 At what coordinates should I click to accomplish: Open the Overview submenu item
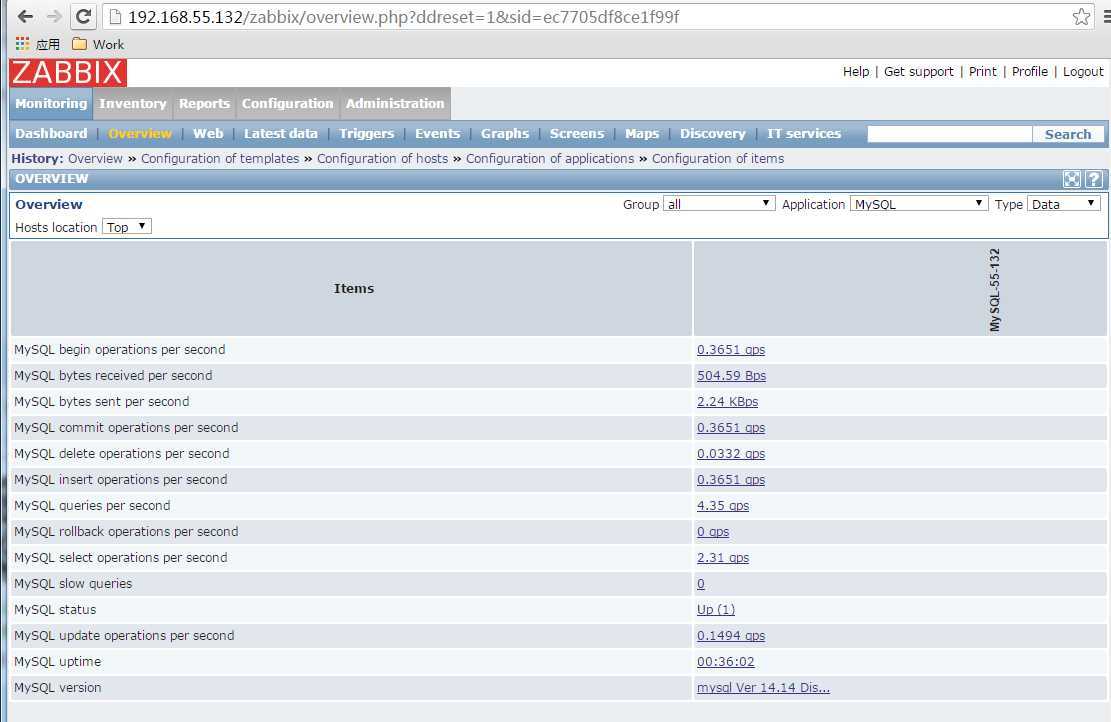(x=140, y=133)
